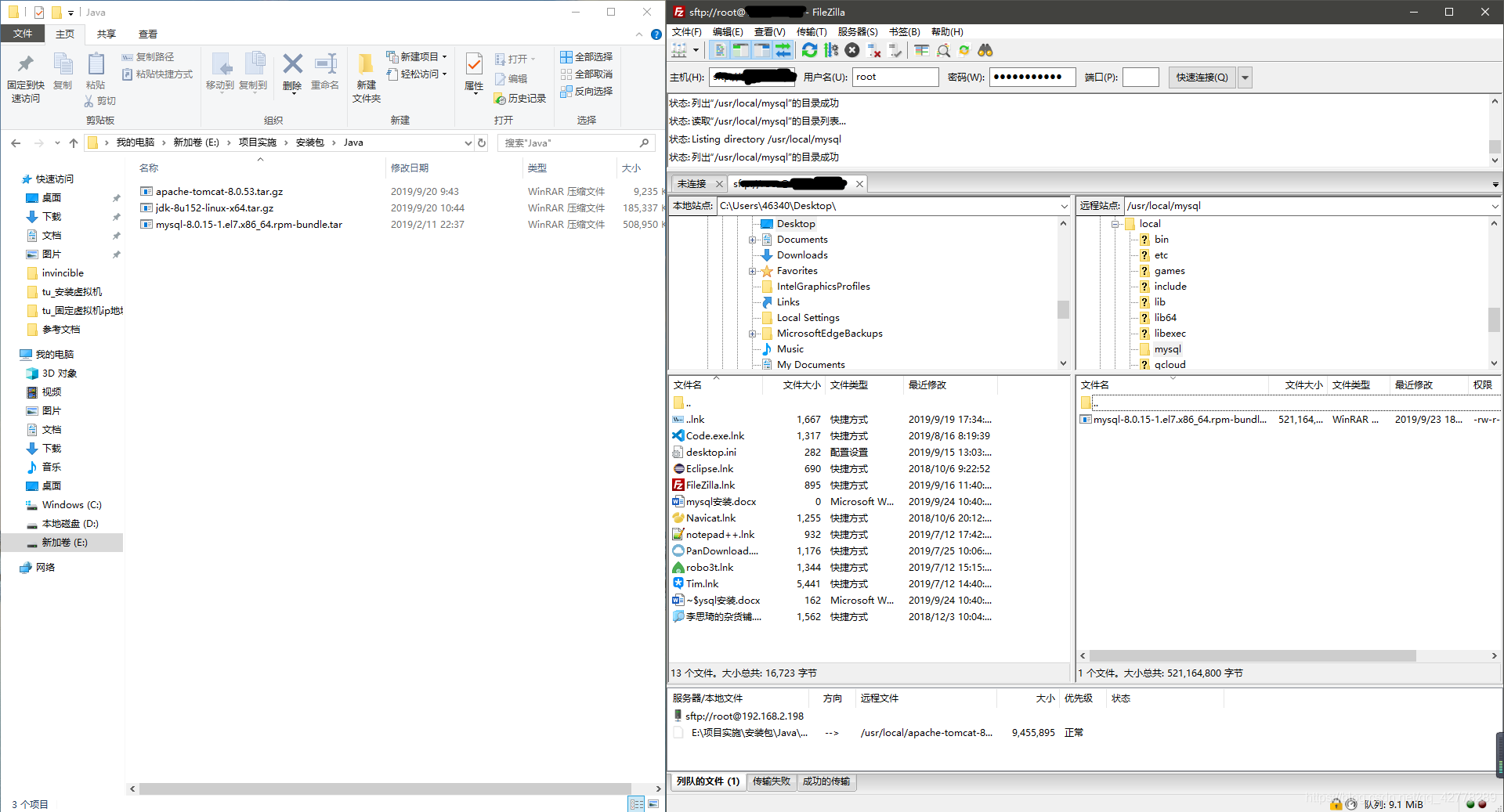
Task: Collapse the Explorer ribbon with the chevron
Action: pyautogui.click(x=639, y=34)
